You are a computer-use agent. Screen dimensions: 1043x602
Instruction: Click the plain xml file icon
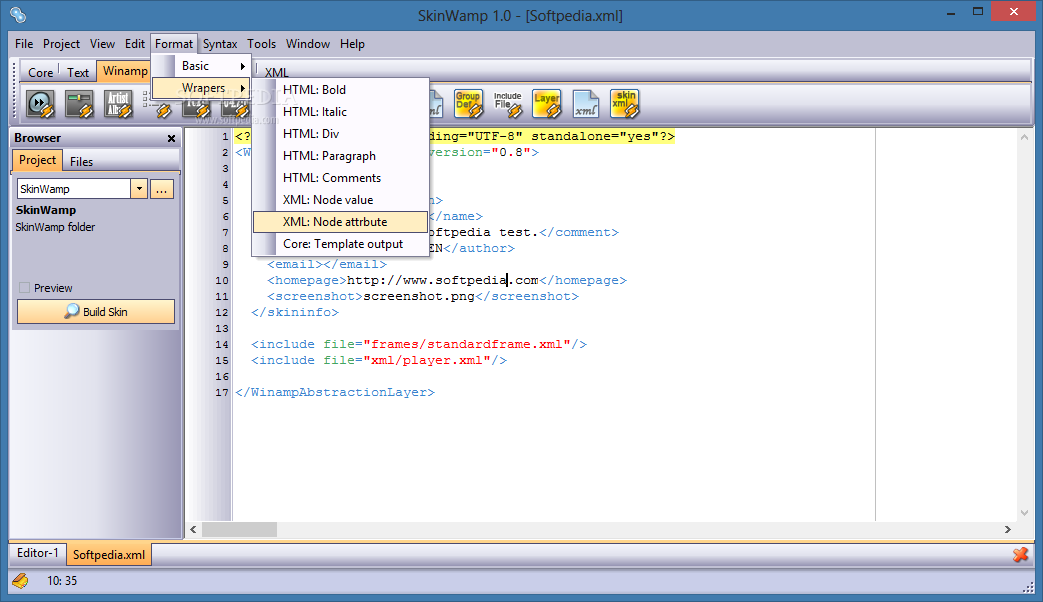point(585,104)
